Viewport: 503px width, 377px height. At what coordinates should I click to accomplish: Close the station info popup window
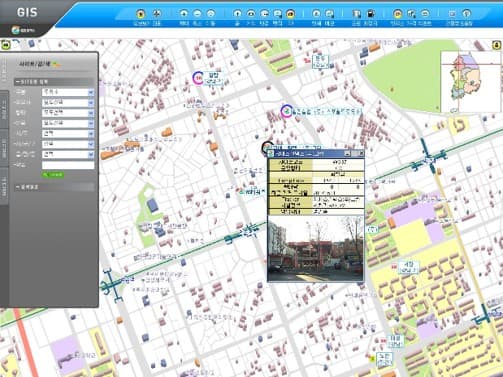pyautogui.click(x=361, y=154)
